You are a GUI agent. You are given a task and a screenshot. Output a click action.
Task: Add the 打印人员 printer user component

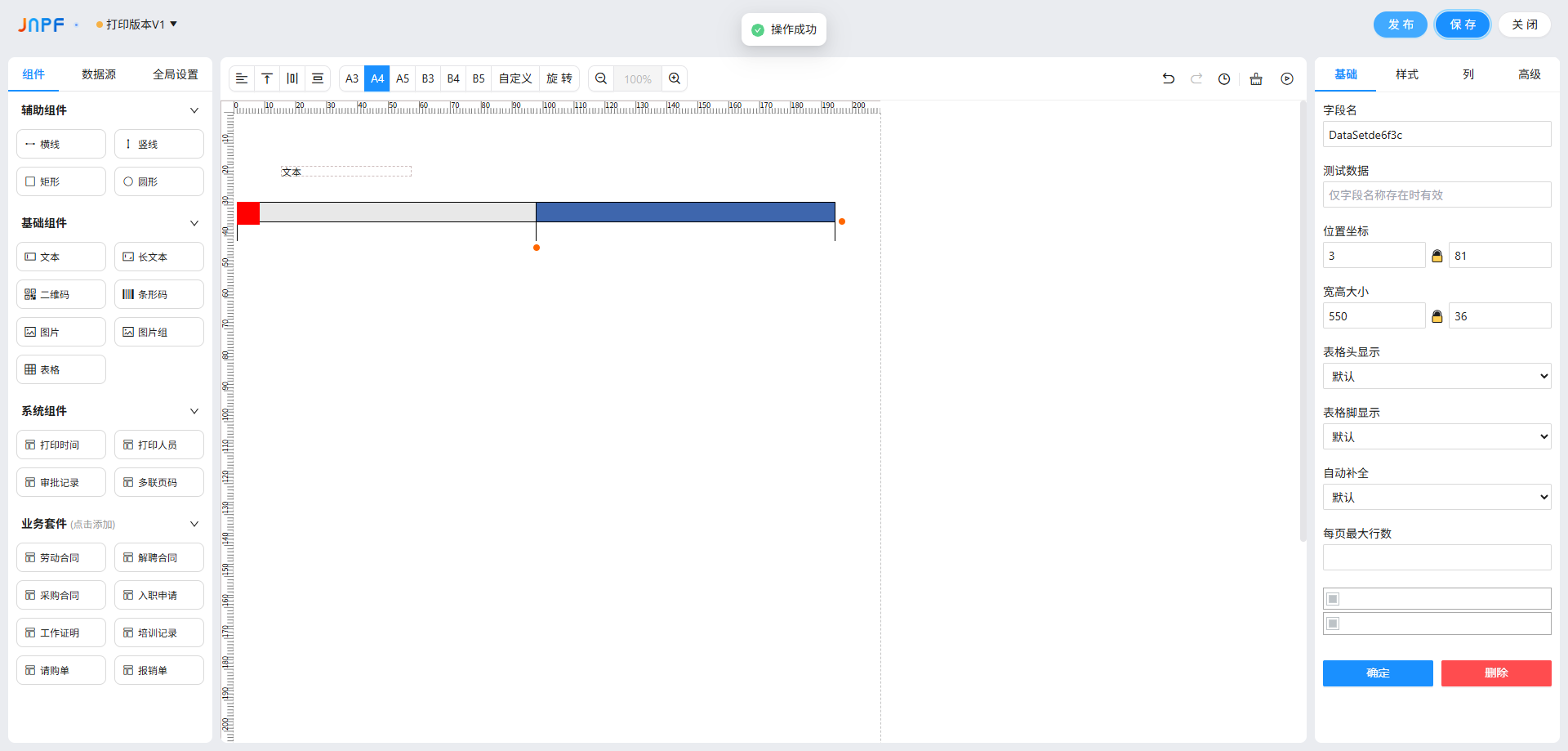pos(159,445)
